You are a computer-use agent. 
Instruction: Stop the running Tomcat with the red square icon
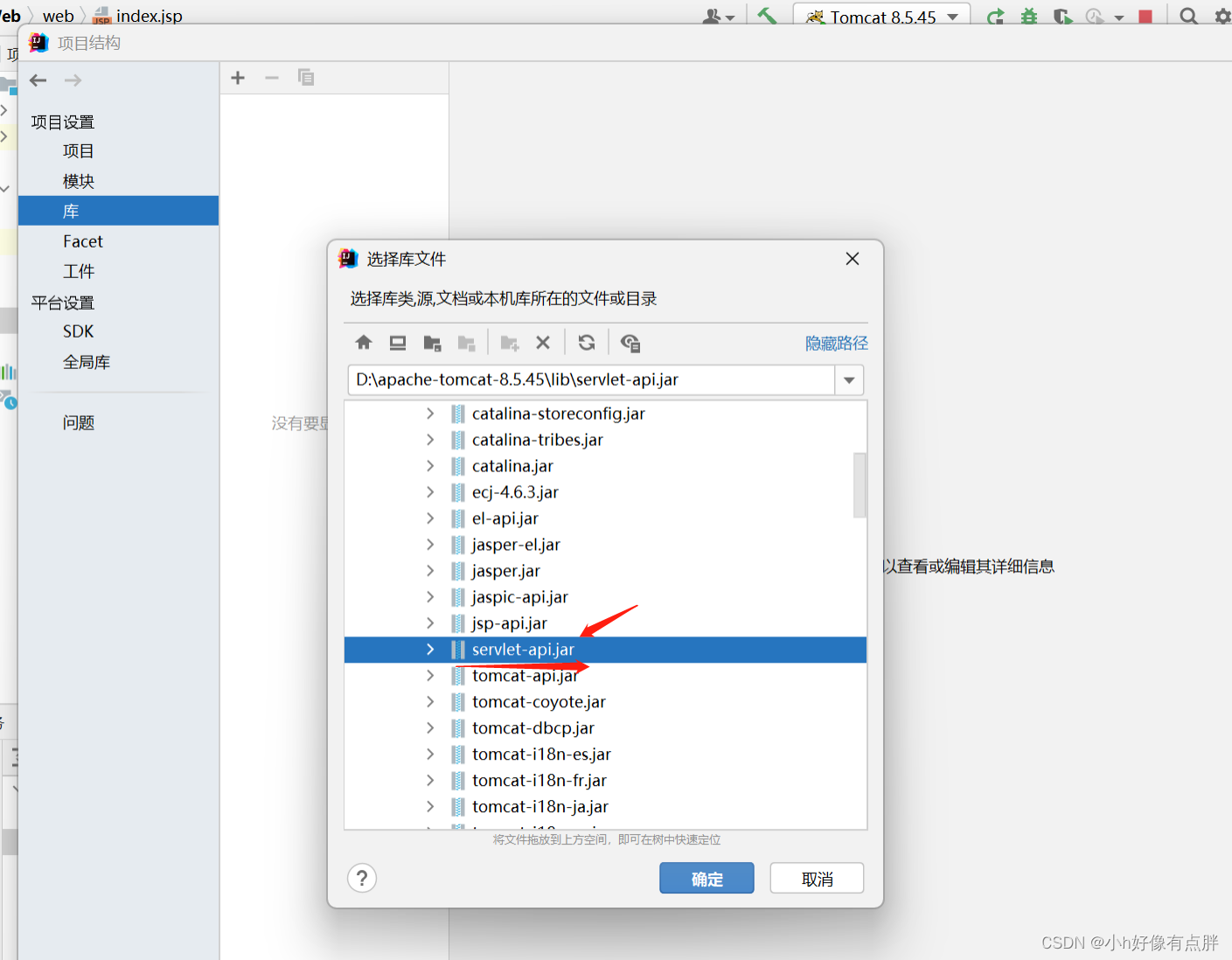[1146, 15]
